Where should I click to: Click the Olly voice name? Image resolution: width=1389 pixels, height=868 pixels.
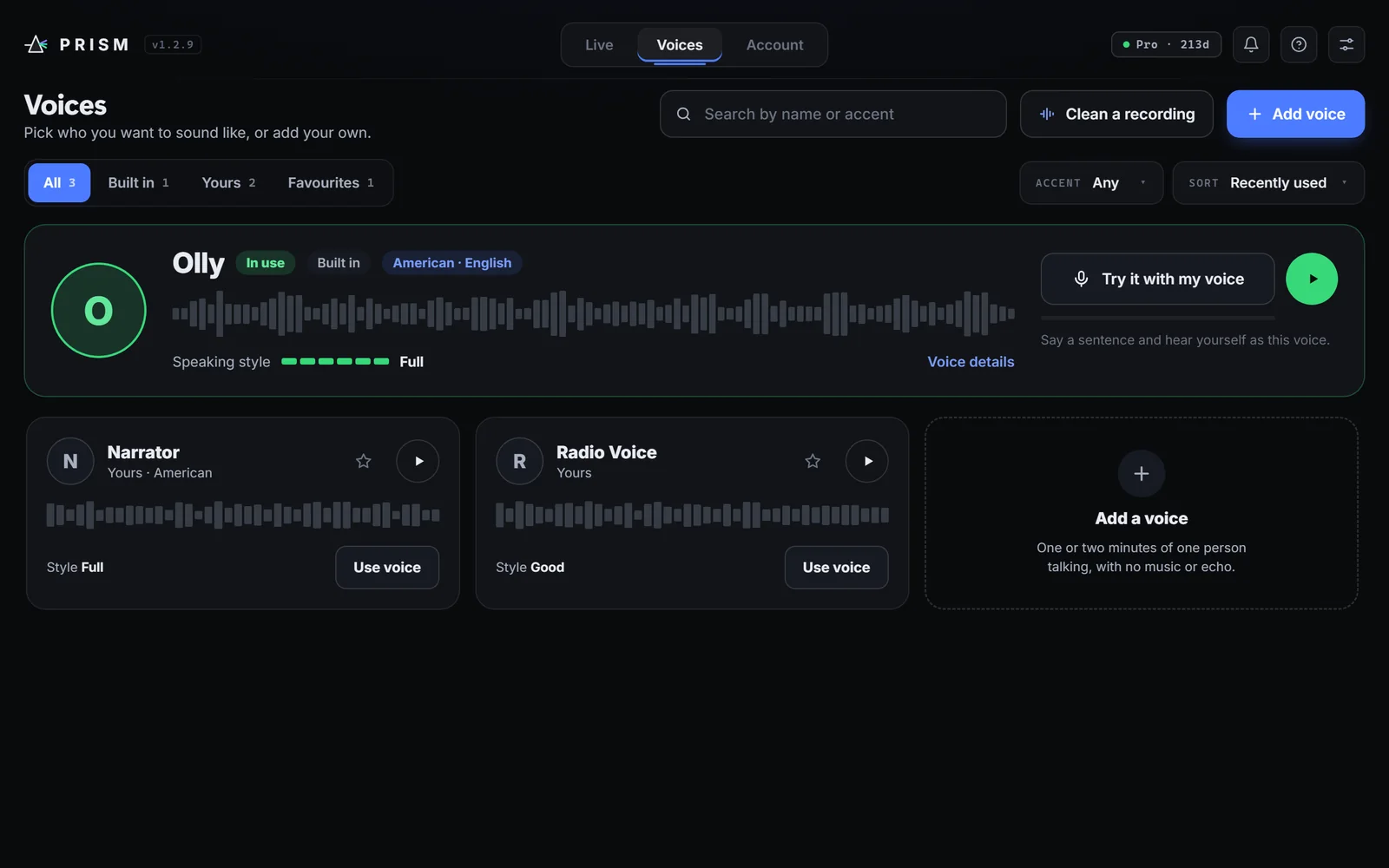coord(198,263)
